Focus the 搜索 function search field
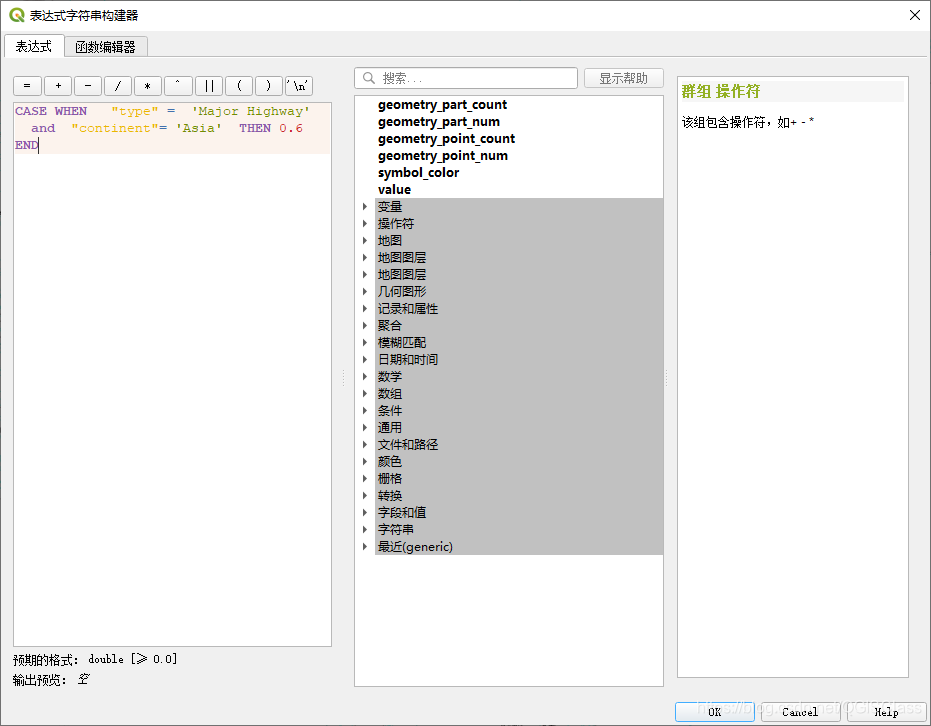Viewport: 931px width, 726px height. (466, 78)
